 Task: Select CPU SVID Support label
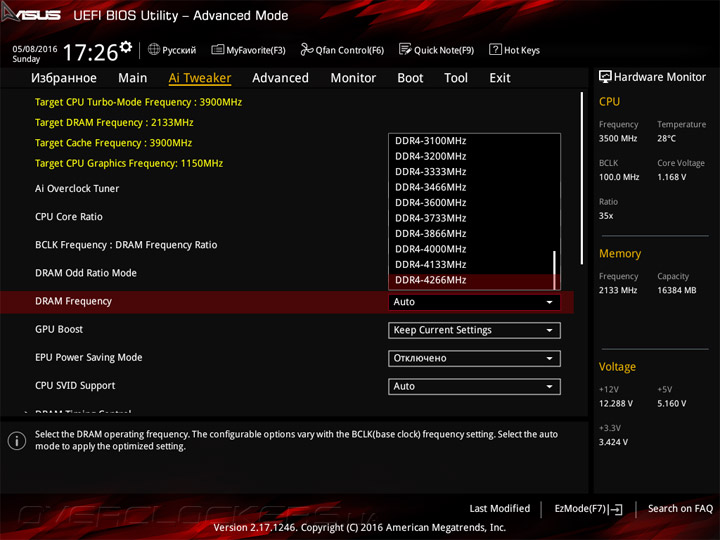pos(75,386)
